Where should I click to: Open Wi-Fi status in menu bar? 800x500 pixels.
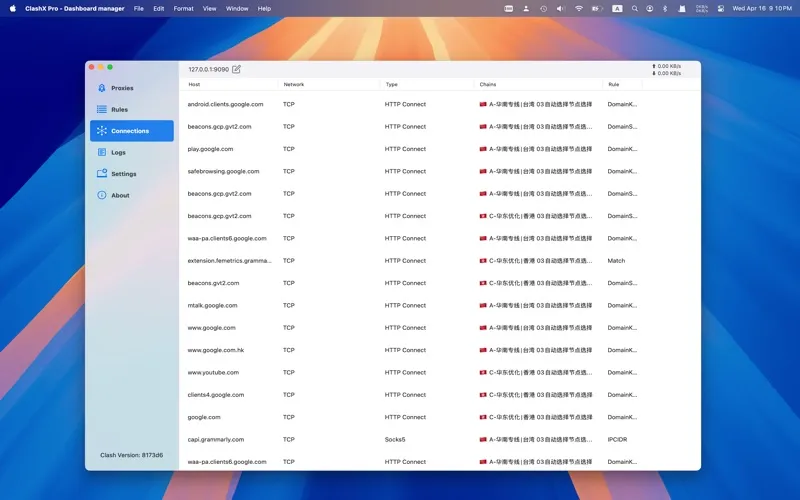click(x=579, y=8)
